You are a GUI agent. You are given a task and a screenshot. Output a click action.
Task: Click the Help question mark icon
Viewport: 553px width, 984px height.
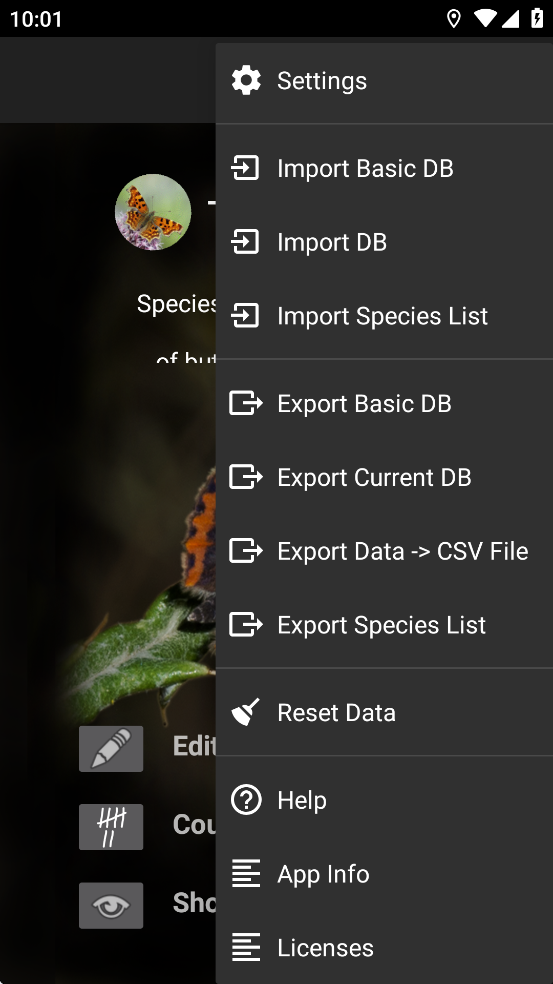[x=246, y=800]
